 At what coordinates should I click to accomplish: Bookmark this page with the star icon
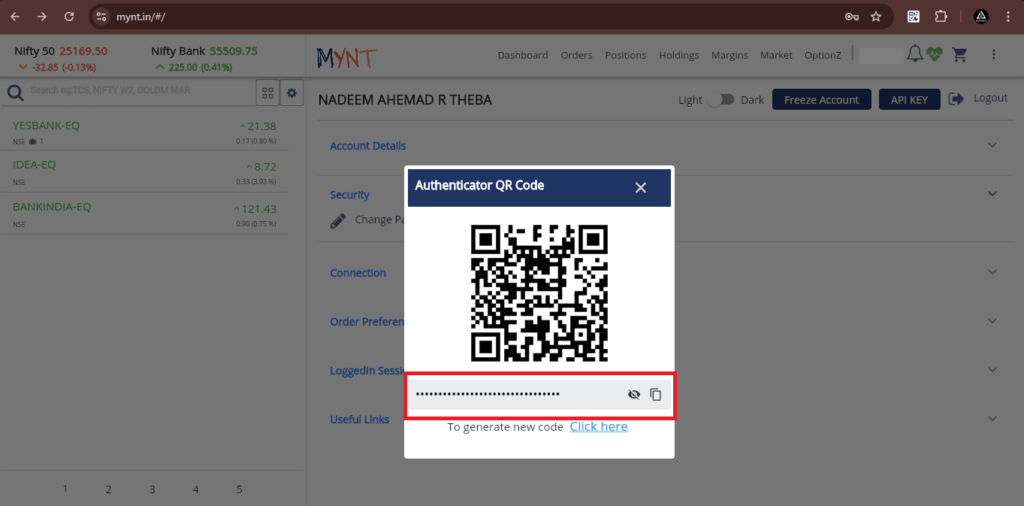coord(876,17)
